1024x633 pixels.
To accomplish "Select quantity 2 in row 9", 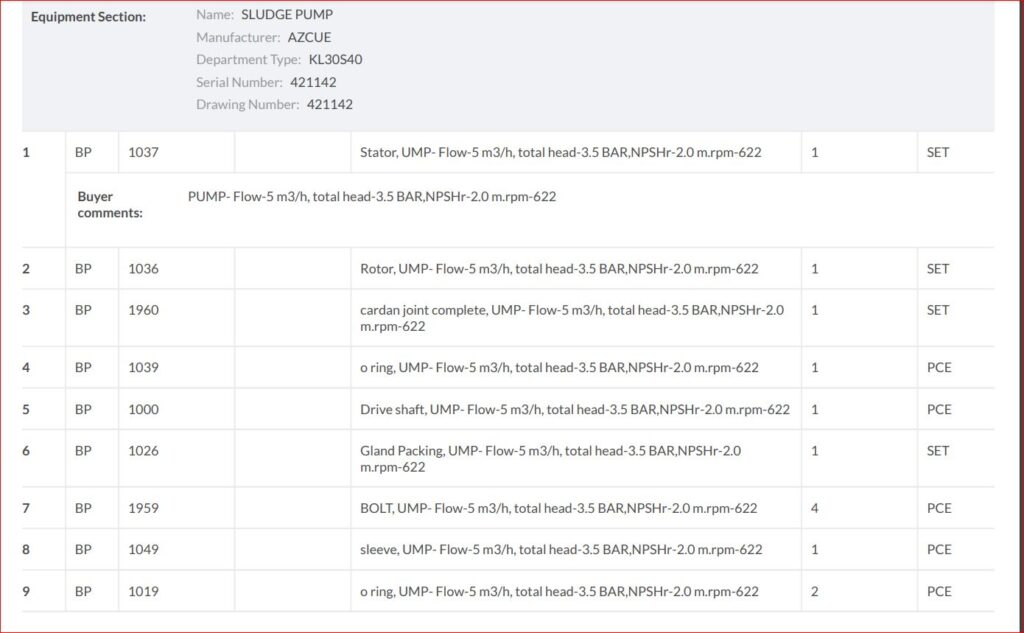I will (814, 591).
